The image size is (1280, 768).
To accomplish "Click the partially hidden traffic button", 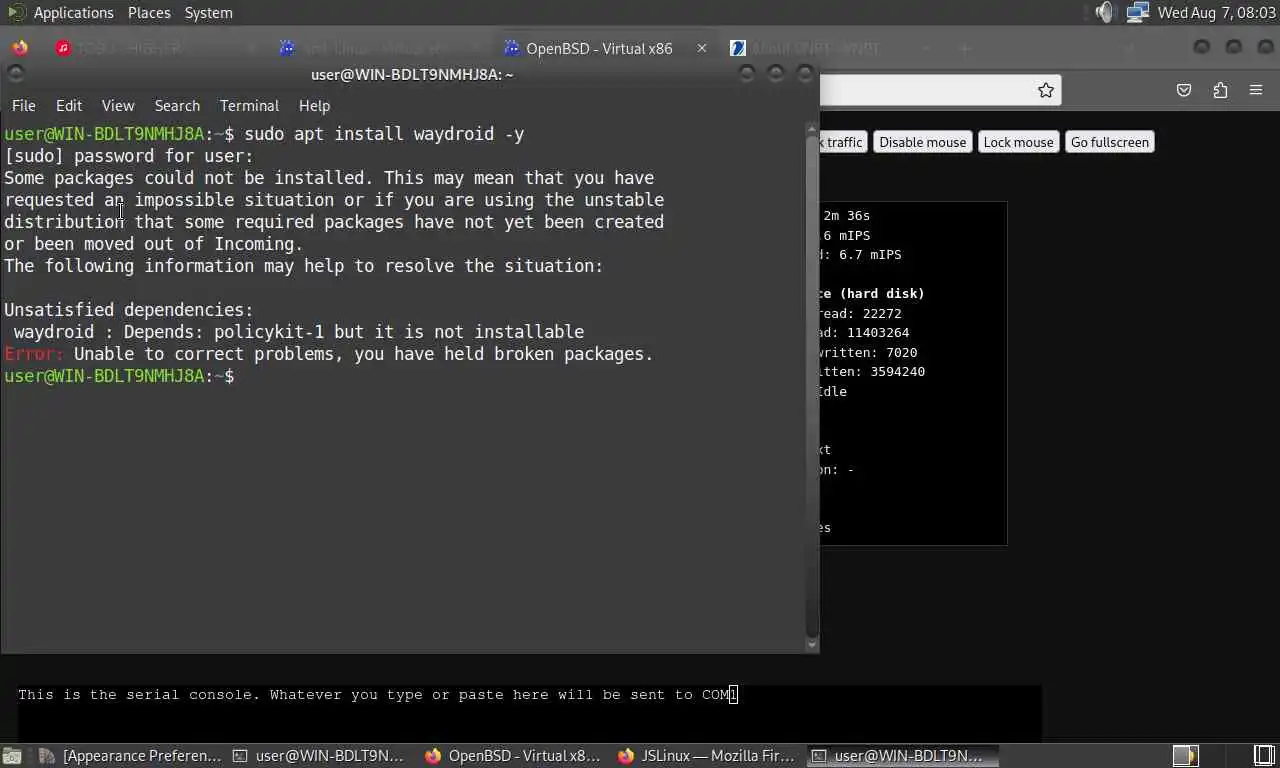I will (843, 142).
